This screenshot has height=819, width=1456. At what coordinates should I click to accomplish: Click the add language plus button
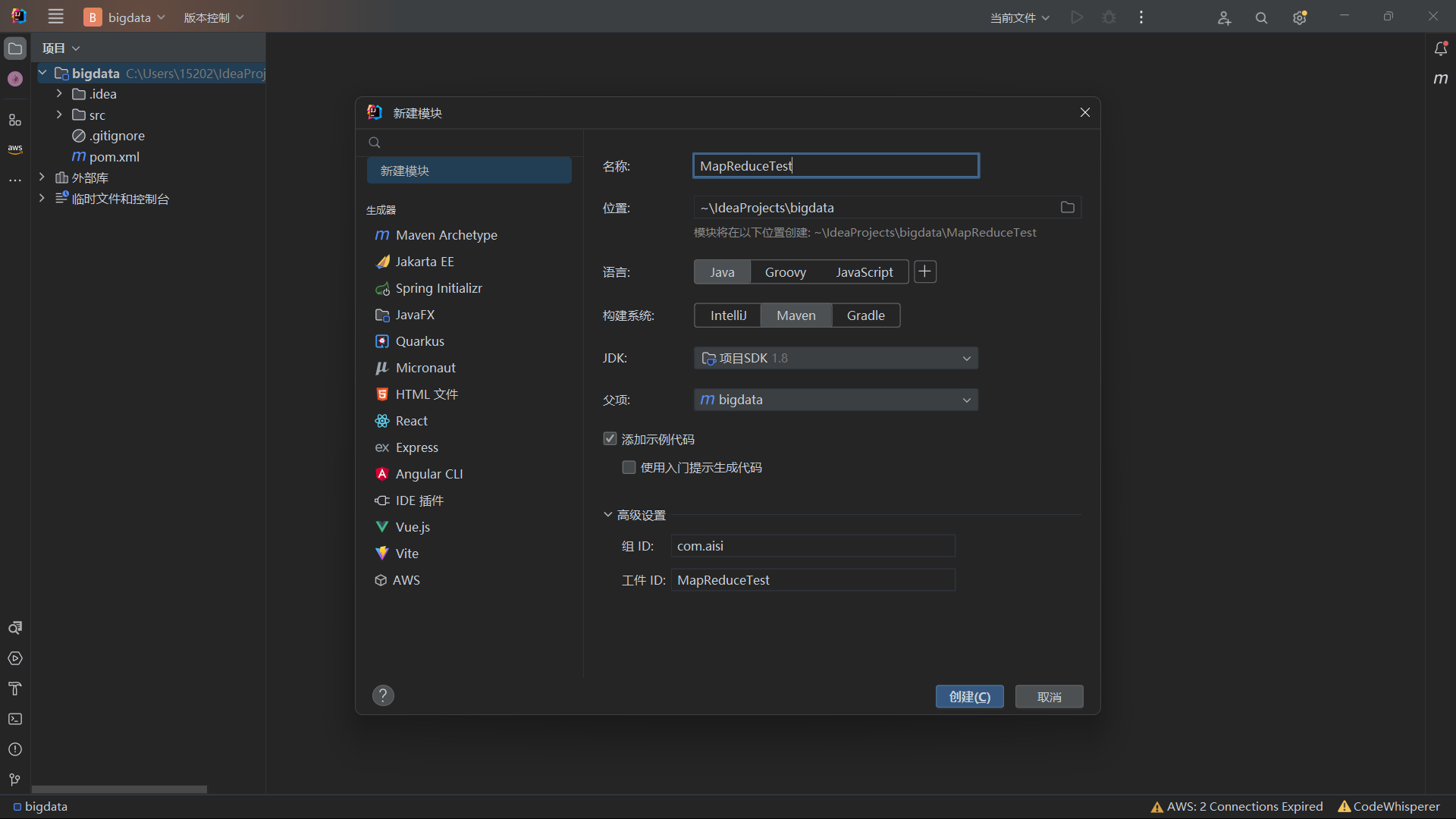(x=925, y=272)
